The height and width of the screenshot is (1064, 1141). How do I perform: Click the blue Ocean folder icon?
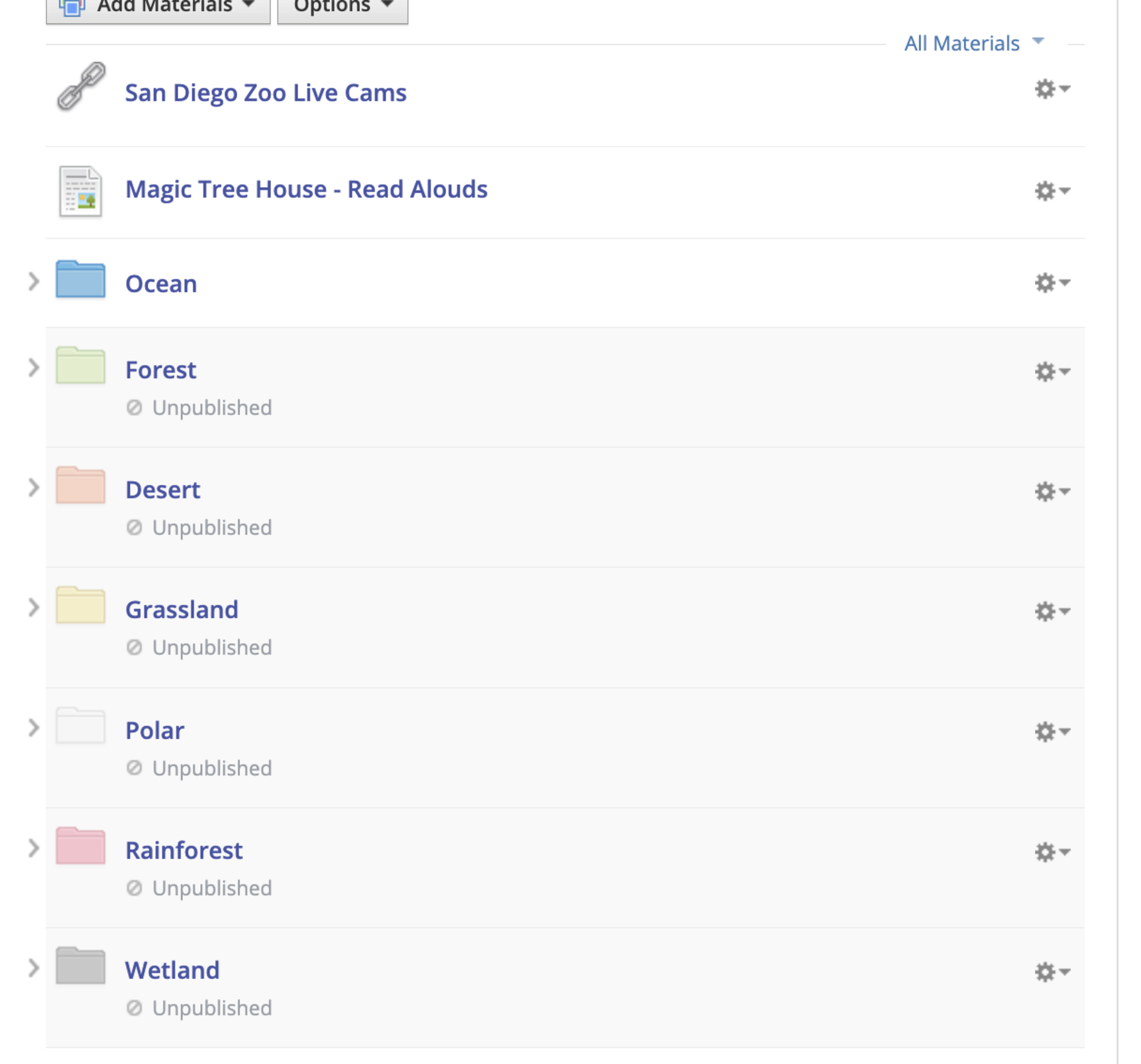[x=80, y=280]
